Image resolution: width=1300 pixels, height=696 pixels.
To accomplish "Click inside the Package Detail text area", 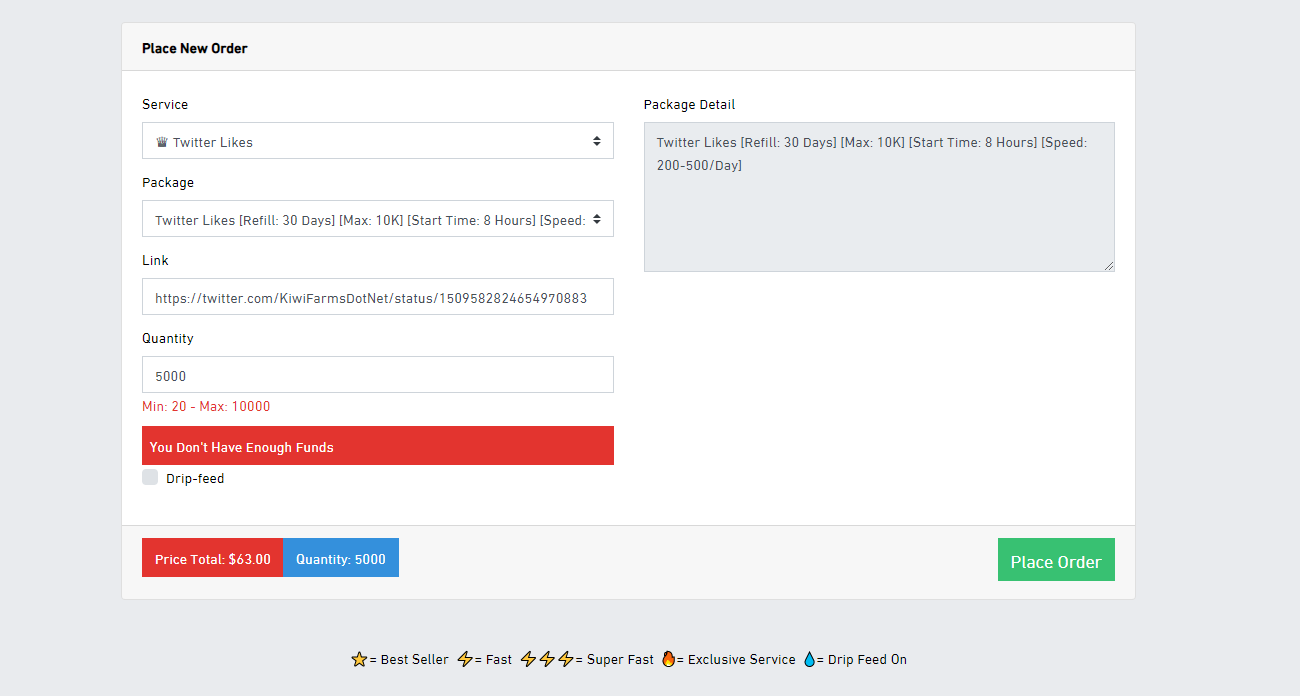I will click(x=879, y=197).
